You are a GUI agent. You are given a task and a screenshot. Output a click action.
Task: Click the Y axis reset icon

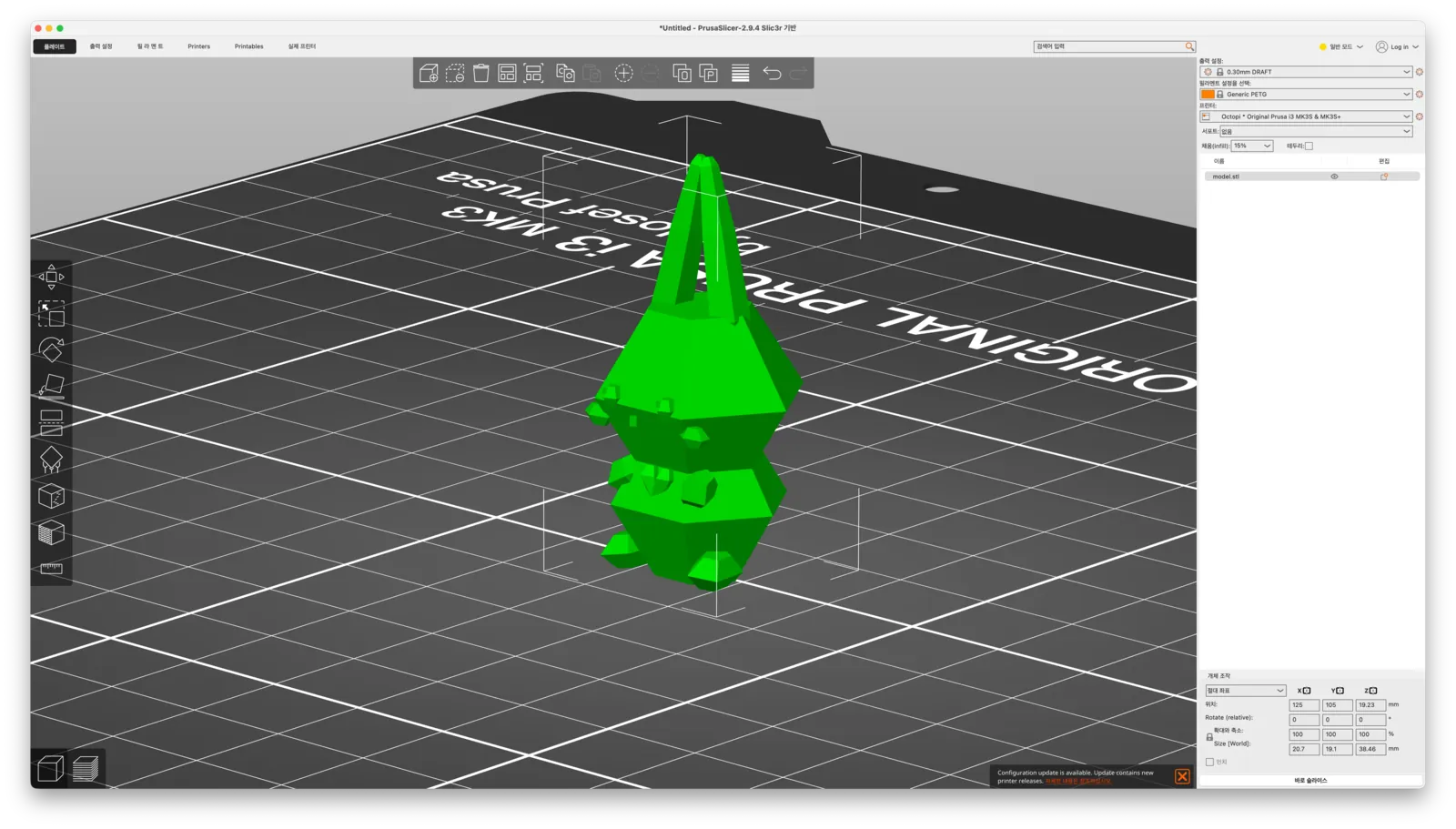[x=1340, y=691]
